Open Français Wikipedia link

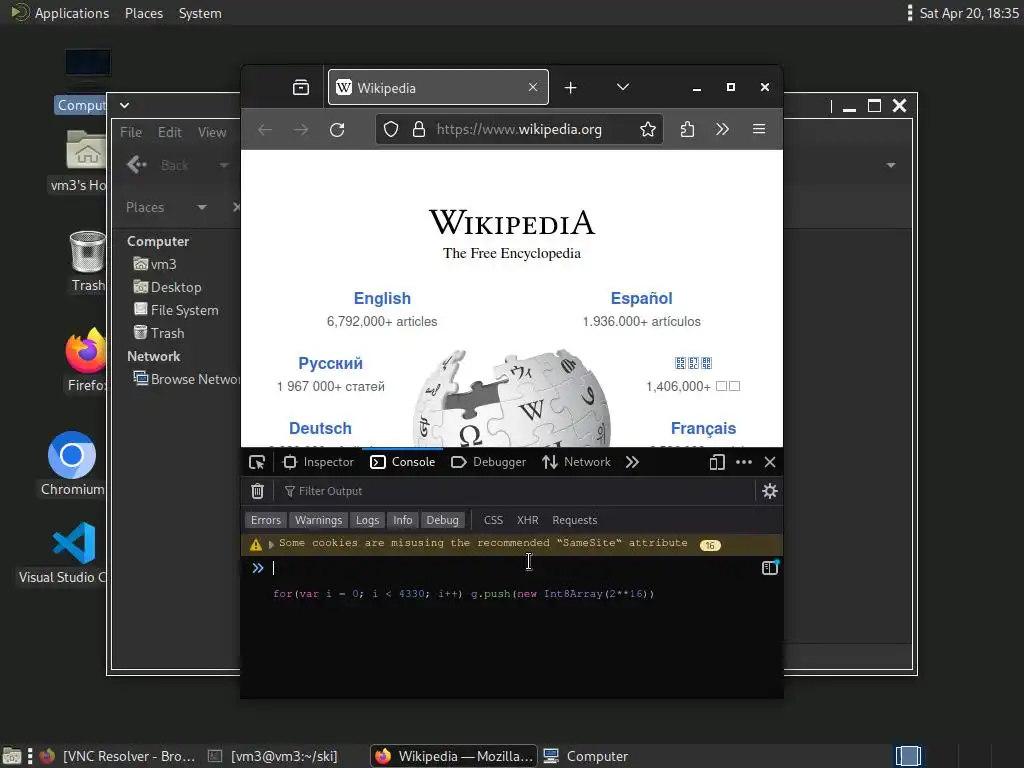[x=703, y=428]
